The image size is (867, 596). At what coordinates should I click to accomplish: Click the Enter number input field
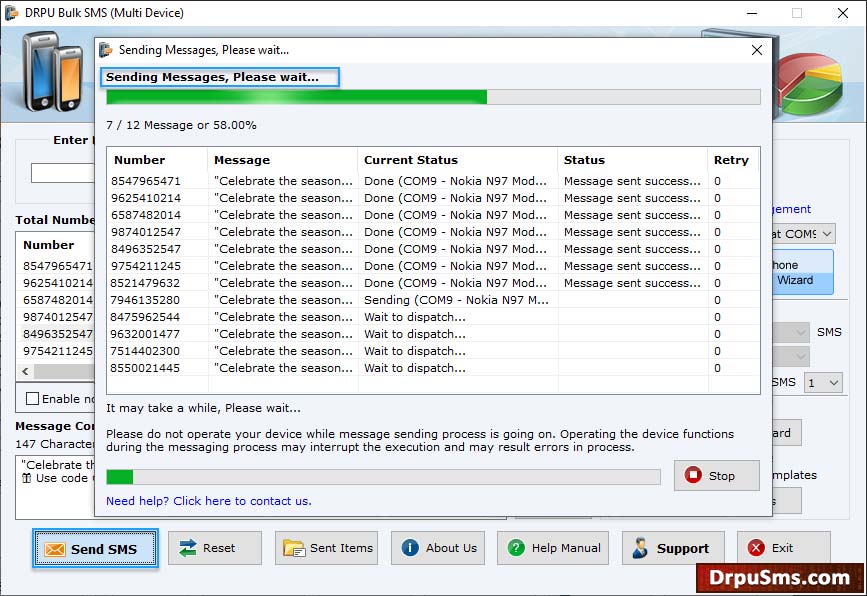(x=63, y=173)
